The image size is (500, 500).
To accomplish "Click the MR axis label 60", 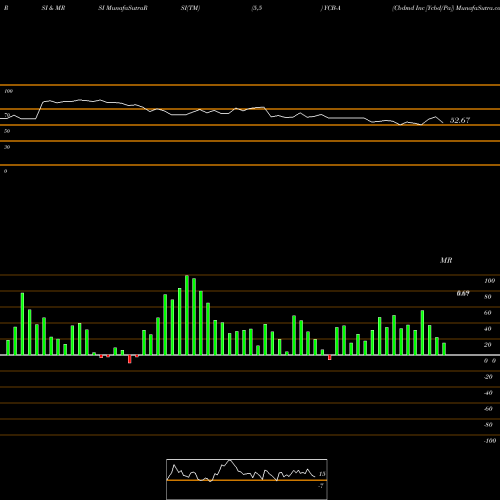I will click(x=488, y=313).
